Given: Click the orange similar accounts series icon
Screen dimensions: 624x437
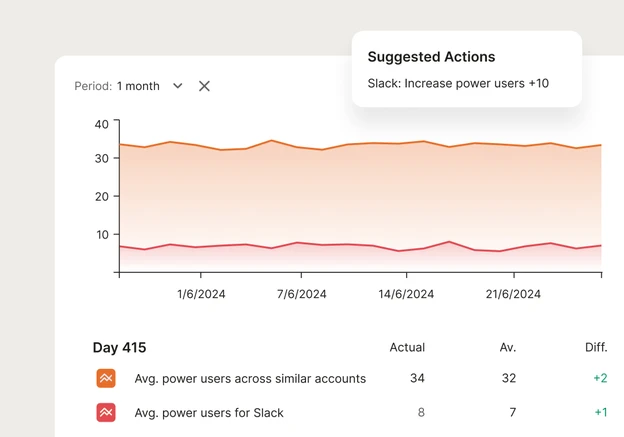Looking at the screenshot, I should click(x=106, y=378).
